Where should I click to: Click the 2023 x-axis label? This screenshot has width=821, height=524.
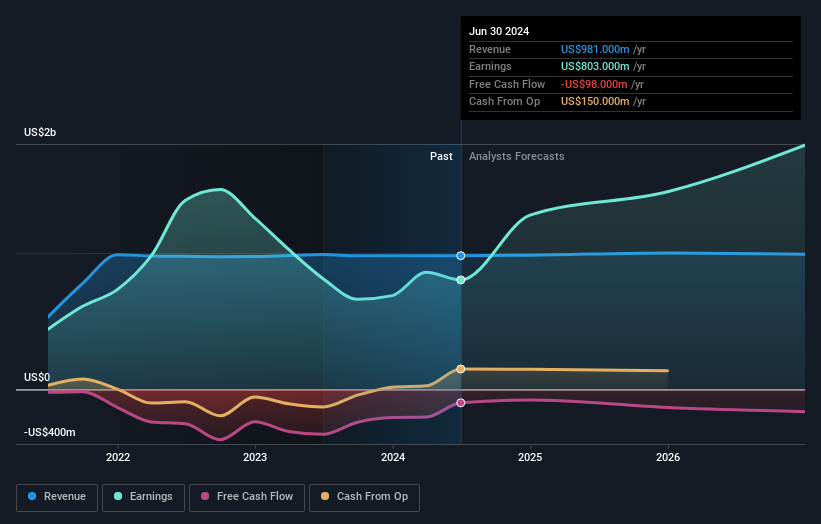click(x=255, y=457)
